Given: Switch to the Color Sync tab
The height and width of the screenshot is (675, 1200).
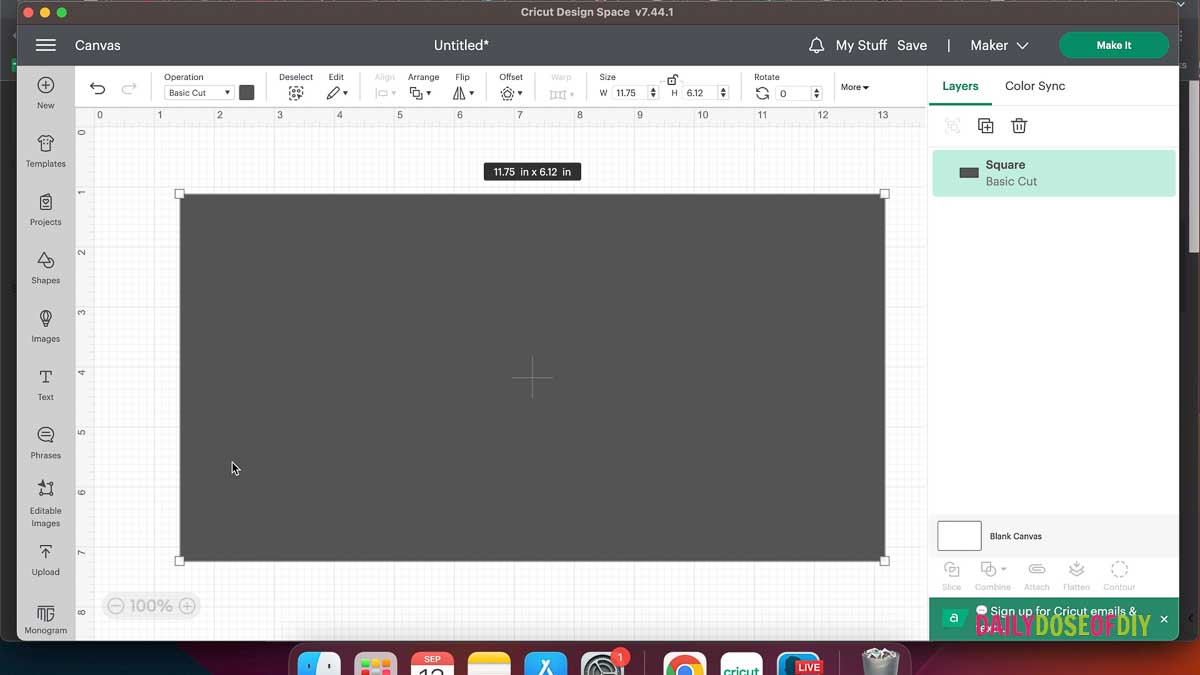Looking at the screenshot, I should pyautogui.click(x=1035, y=86).
